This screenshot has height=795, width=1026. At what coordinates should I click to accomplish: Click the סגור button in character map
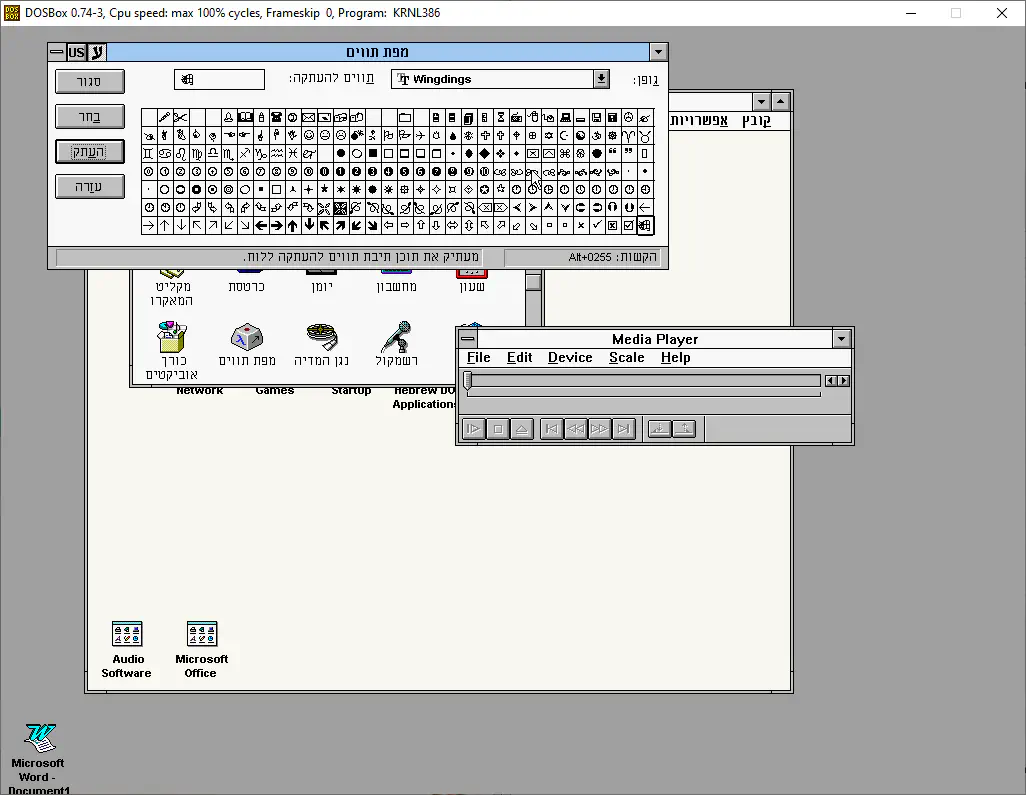(x=90, y=81)
